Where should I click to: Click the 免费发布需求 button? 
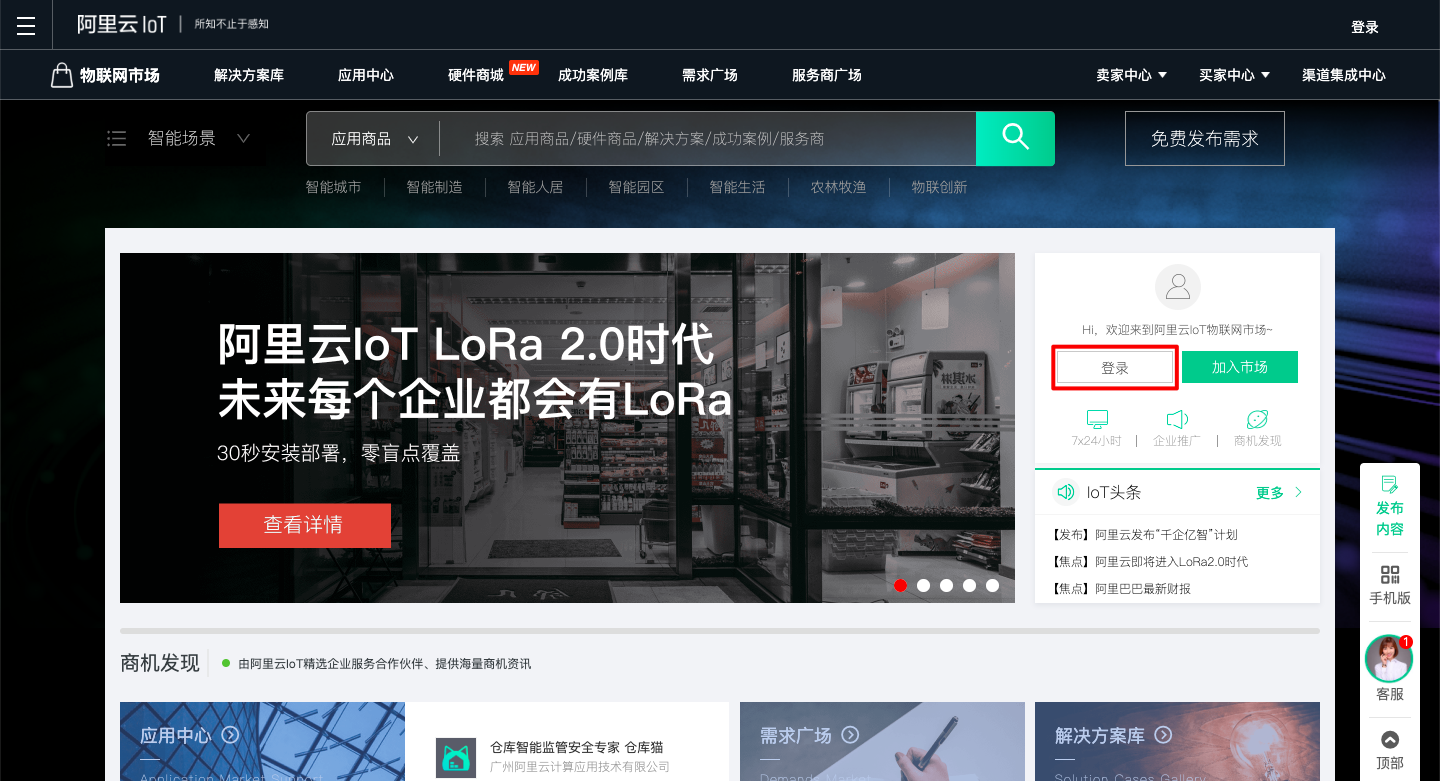point(1205,138)
